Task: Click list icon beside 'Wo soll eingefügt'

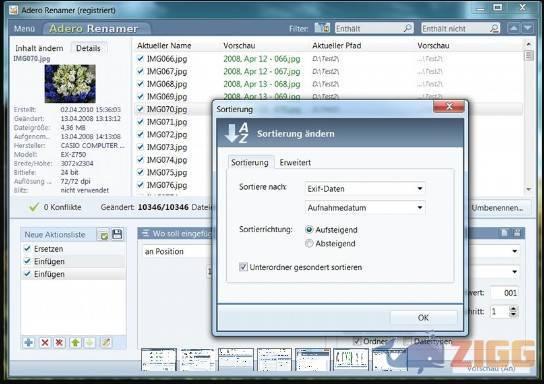Action: pyautogui.click(x=145, y=233)
